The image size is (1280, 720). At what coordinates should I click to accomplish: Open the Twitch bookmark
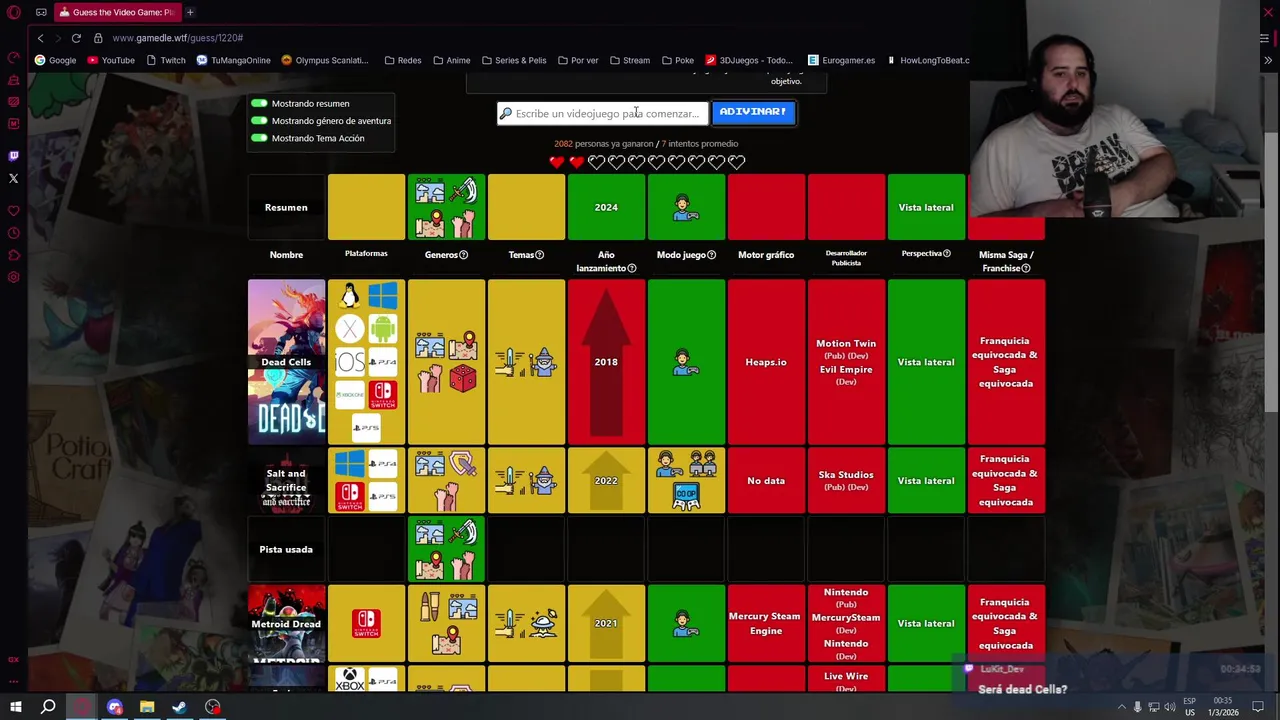point(166,60)
